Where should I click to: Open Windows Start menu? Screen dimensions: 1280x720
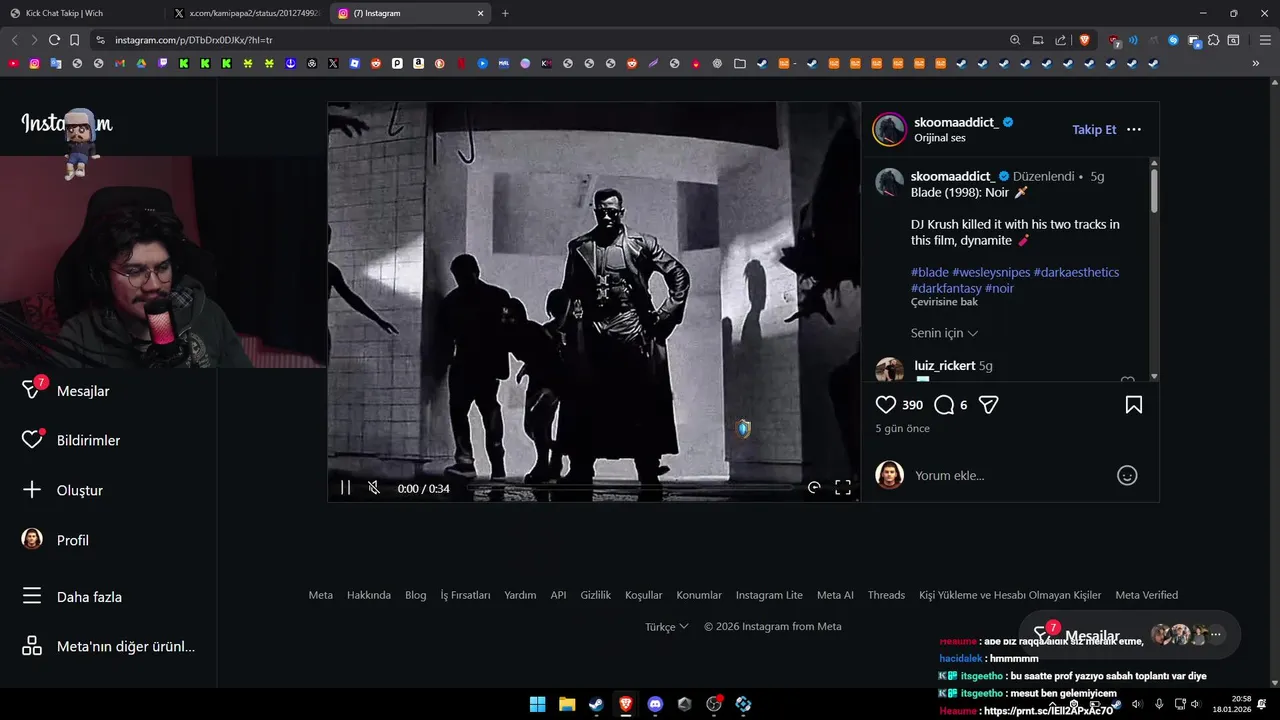click(537, 704)
